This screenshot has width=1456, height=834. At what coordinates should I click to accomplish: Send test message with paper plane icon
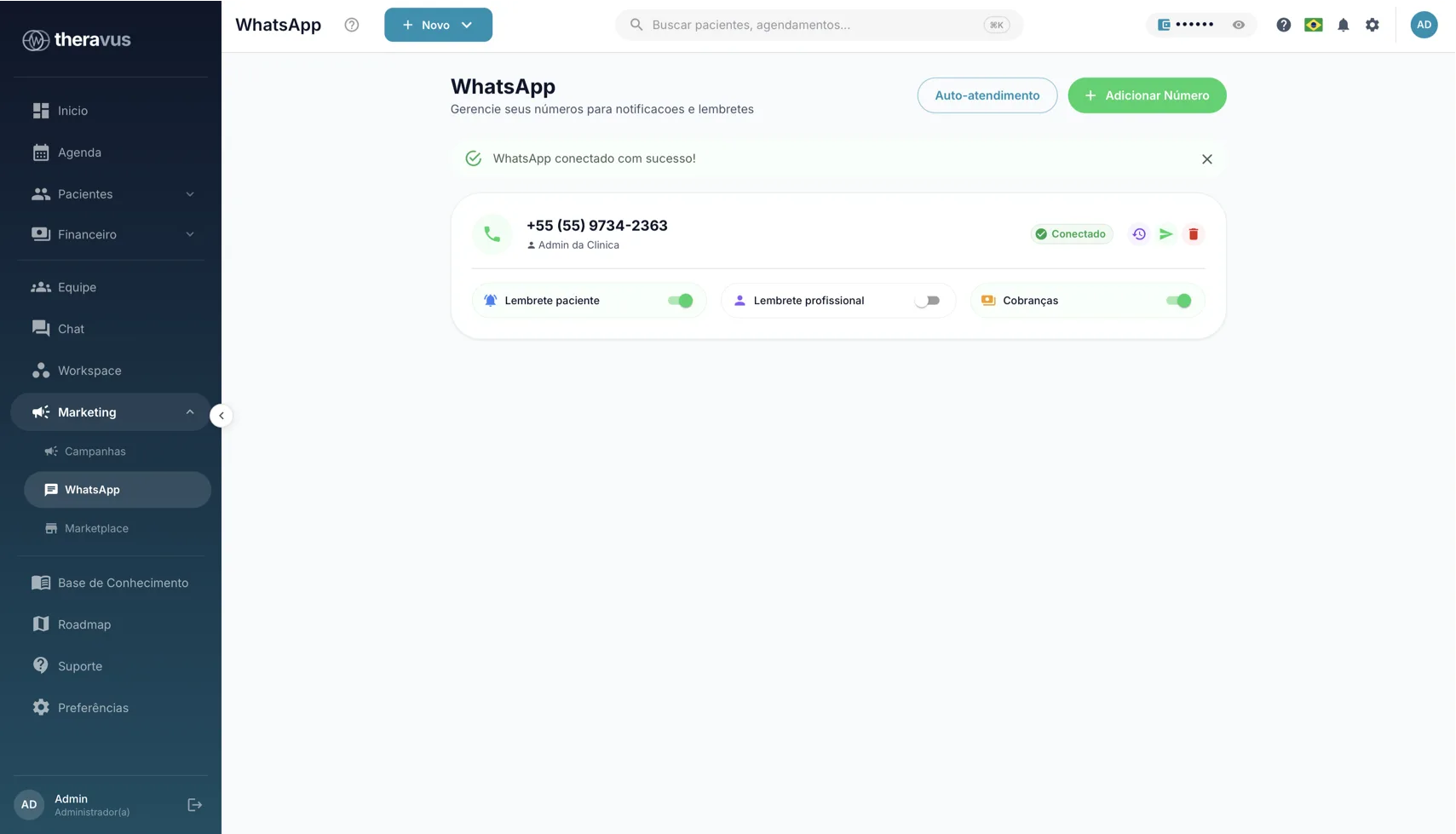pos(1165,234)
